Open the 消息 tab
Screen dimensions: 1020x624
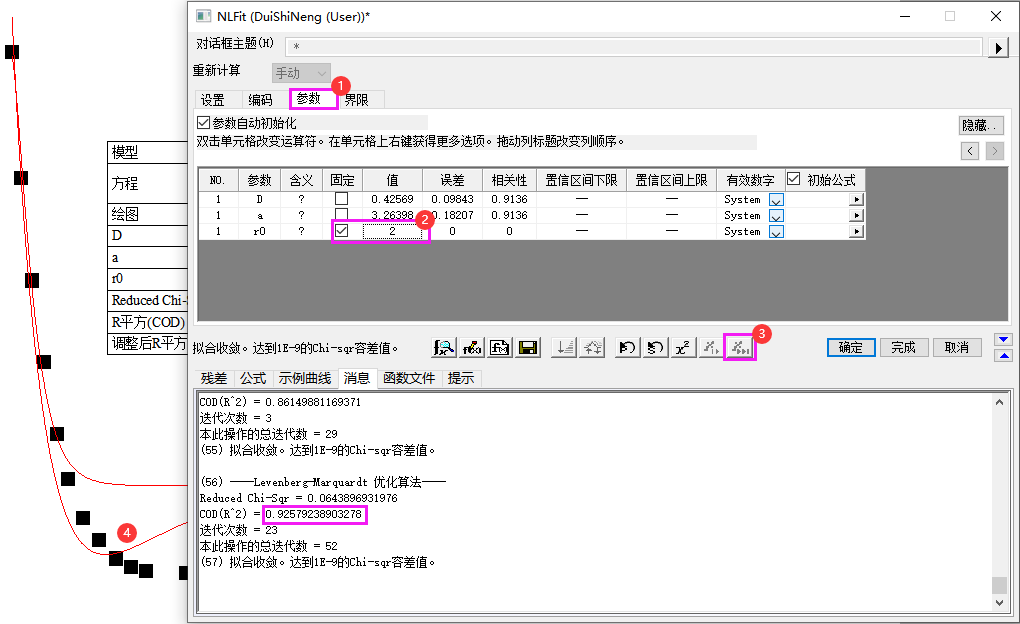click(x=357, y=378)
